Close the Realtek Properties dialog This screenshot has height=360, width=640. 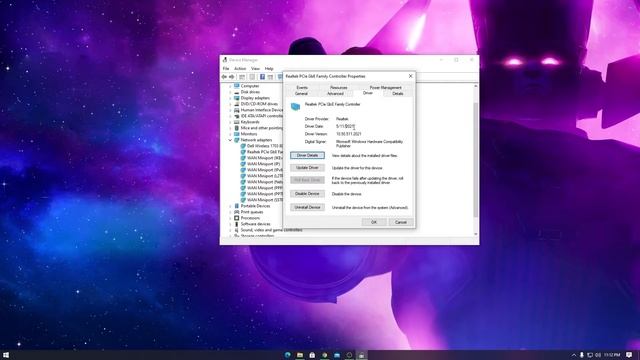click(x=411, y=76)
